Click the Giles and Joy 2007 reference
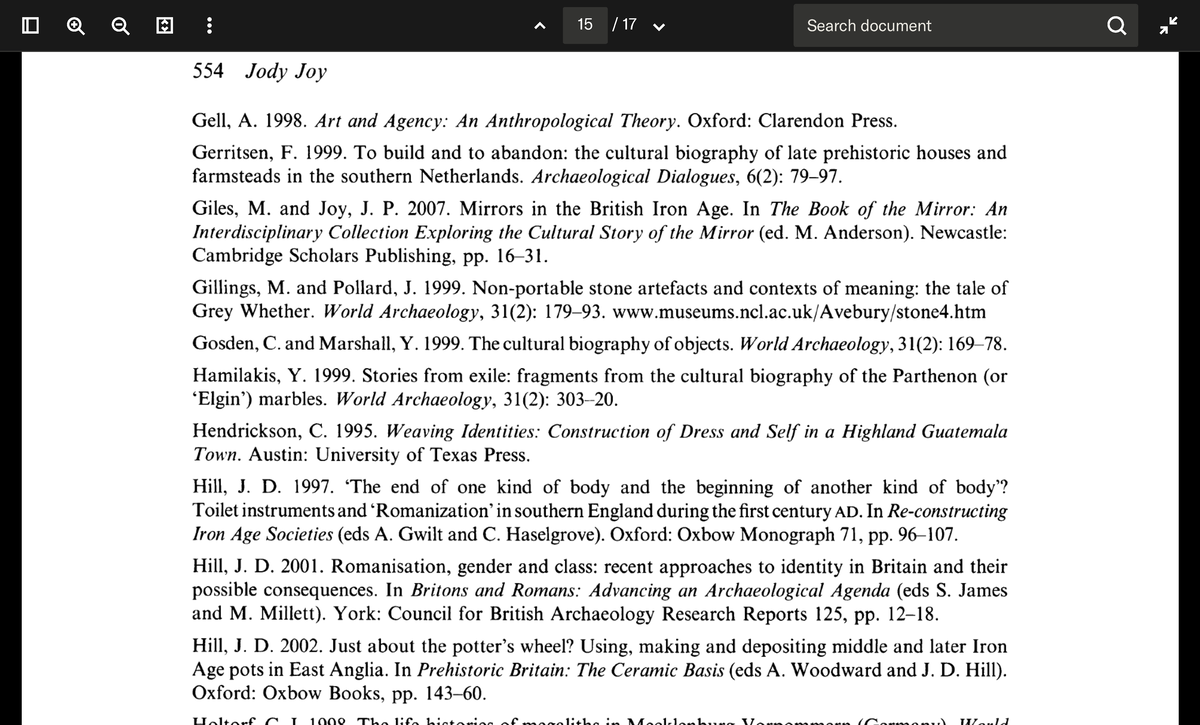This screenshot has width=1200, height=725. coord(599,232)
